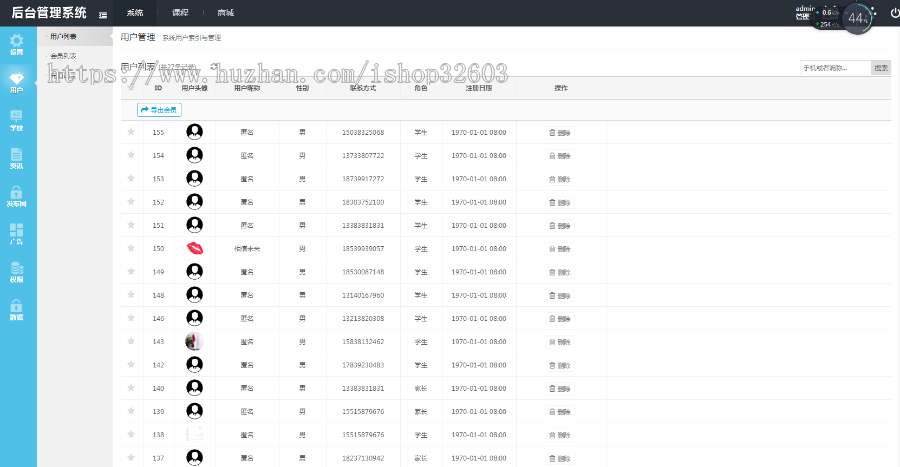Open the 资讯 document icon in sidebar
Viewport: 900px width, 467px height.
(x=17, y=159)
